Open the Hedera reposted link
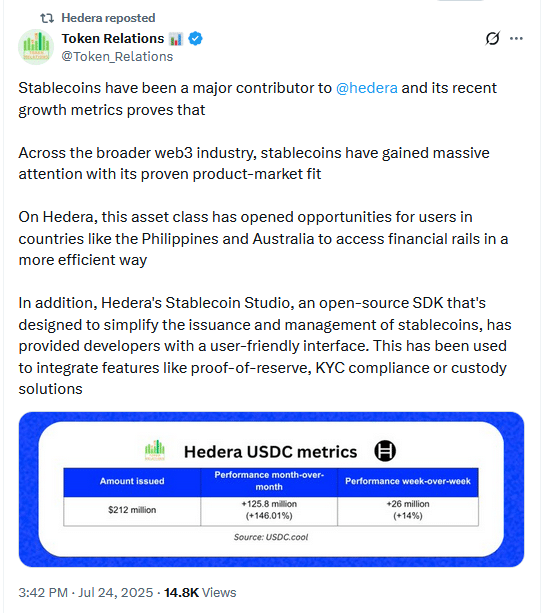Screen dimensions: 543x613 (x=108, y=18)
